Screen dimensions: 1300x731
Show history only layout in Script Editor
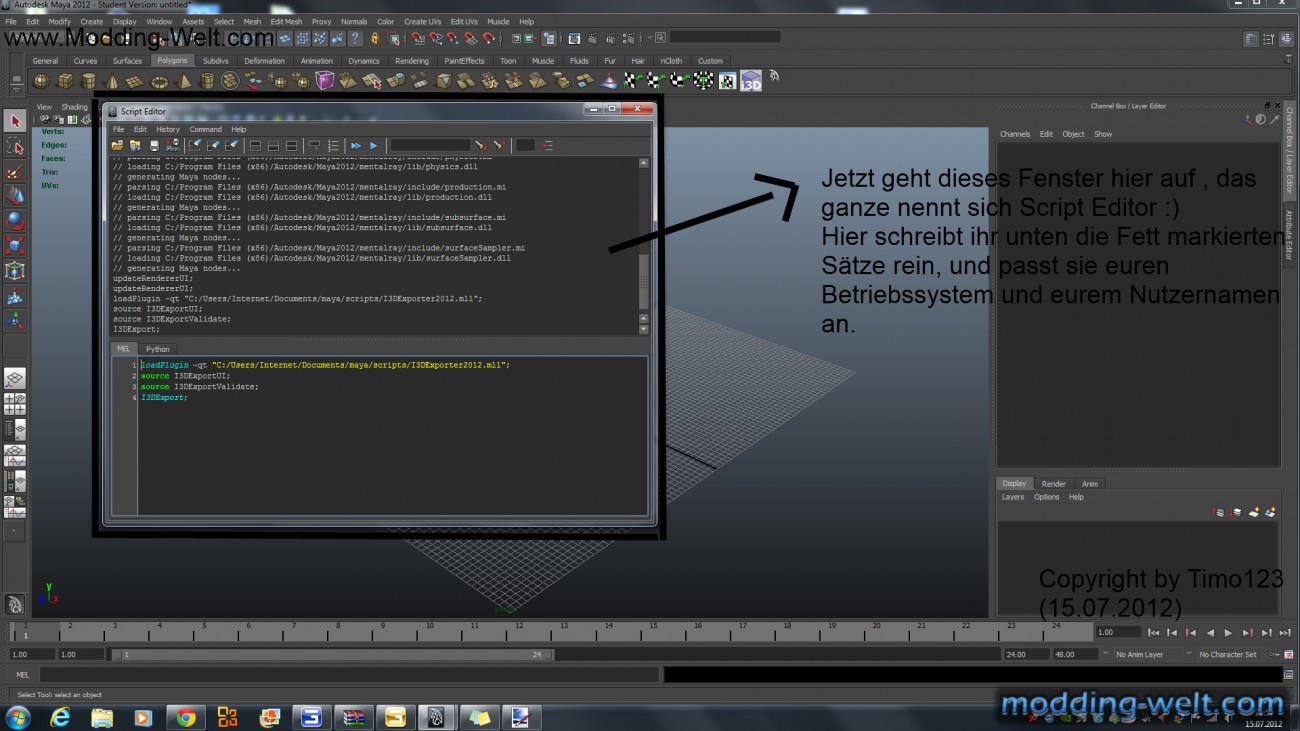(255, 146)
